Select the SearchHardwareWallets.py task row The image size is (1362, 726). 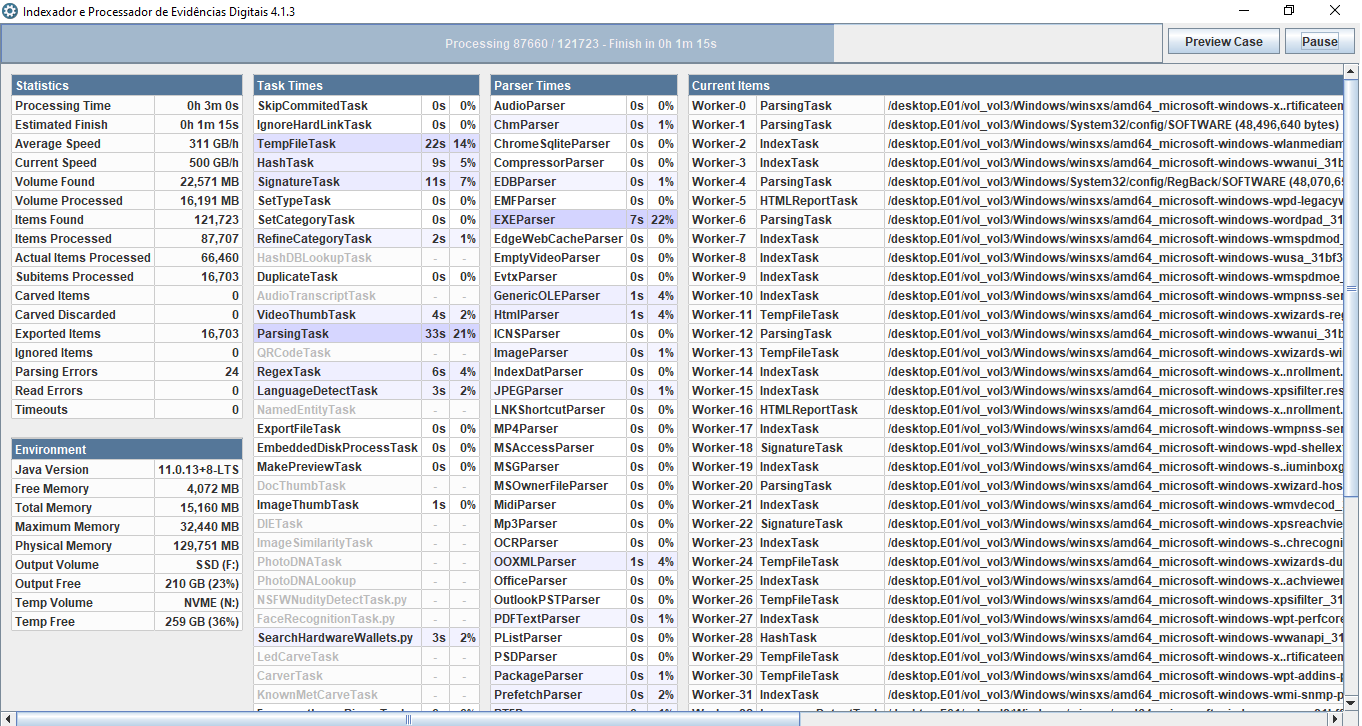click(x=337, y=637)
